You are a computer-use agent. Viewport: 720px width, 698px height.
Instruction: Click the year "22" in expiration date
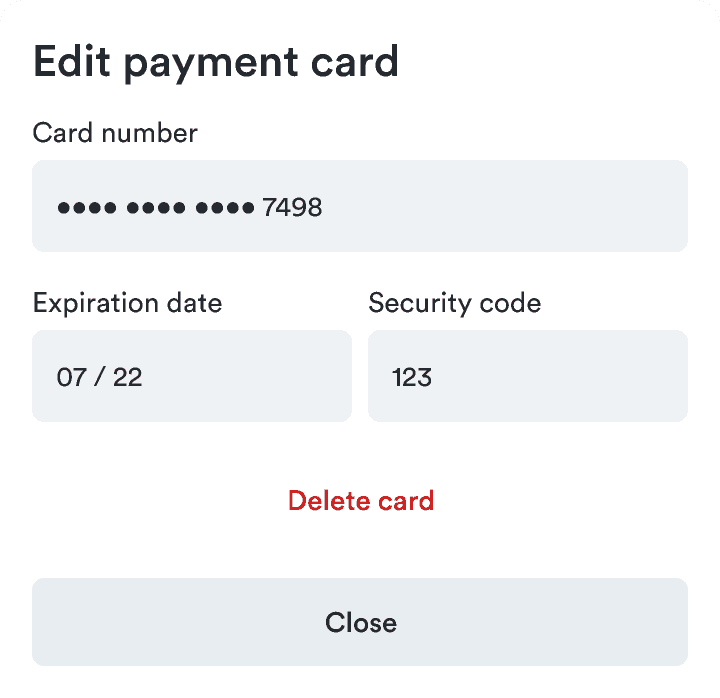[127, 377]
